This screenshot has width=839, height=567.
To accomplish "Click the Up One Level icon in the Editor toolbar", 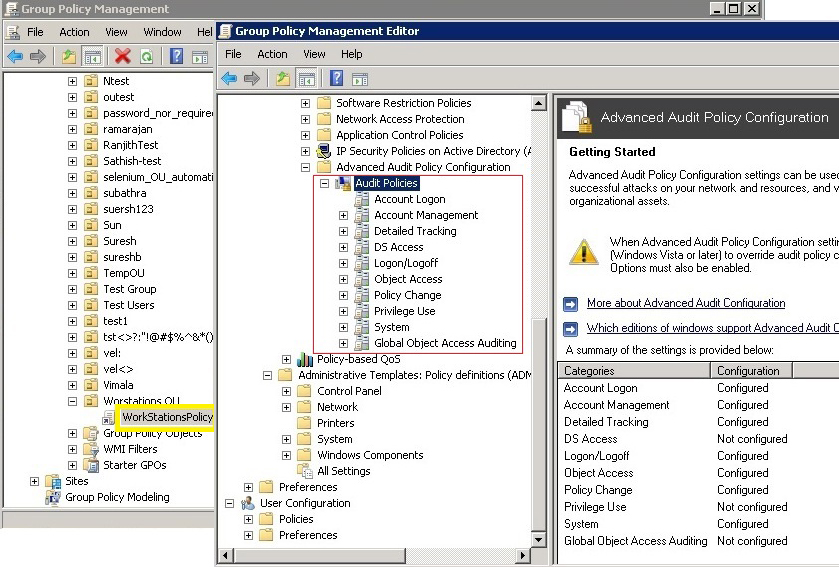I will click(x=283, y=79).
